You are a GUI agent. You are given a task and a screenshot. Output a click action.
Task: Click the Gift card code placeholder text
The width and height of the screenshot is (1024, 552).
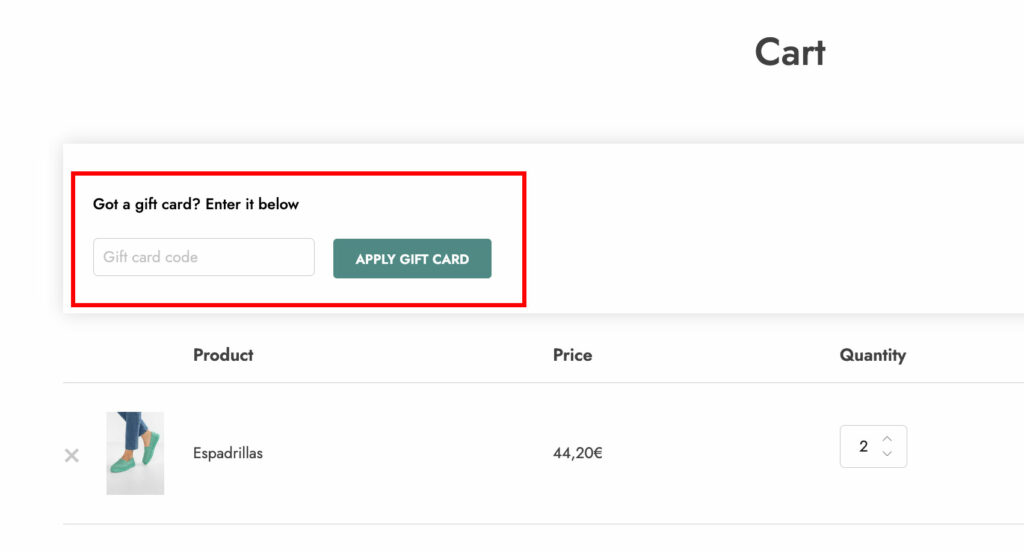(150, 257)
